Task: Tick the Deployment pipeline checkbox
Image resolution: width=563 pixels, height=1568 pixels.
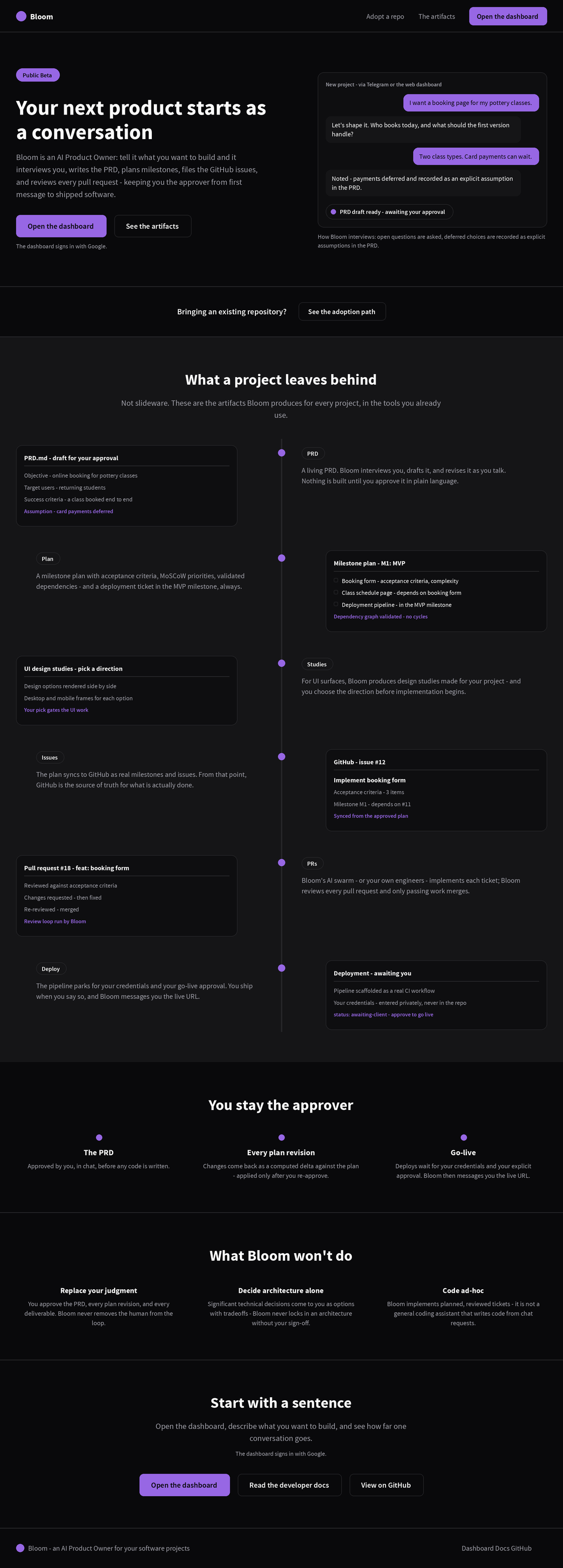Action: pyautogui.click(x=336, y=604)
